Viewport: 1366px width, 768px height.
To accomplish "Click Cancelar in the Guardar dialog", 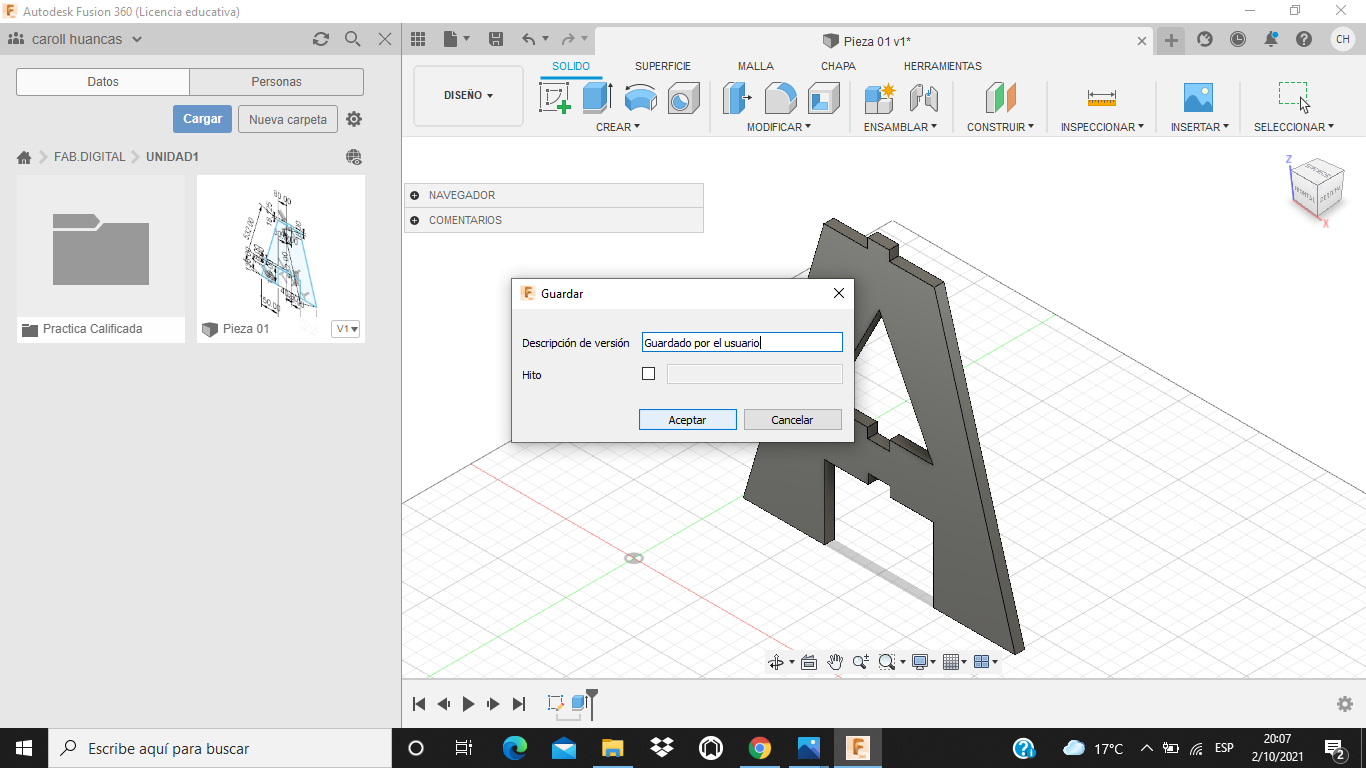I will click(792, 420).
